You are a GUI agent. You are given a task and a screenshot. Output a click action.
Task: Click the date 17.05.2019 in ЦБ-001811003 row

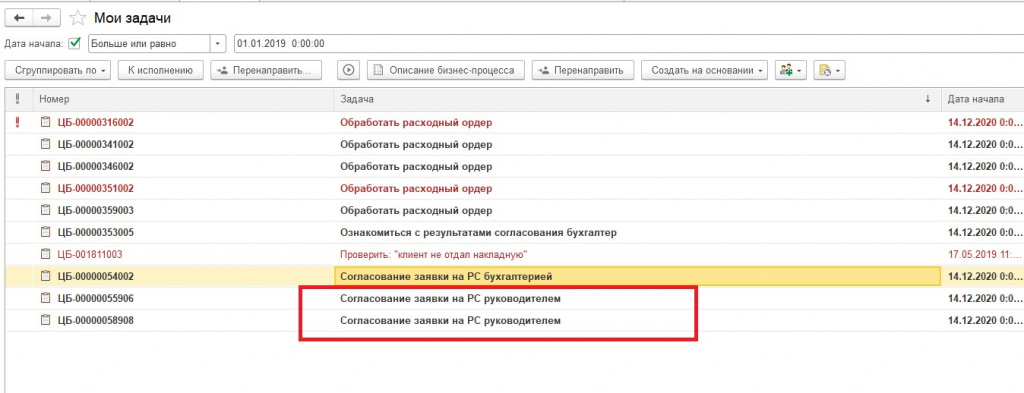click(984, 254)
